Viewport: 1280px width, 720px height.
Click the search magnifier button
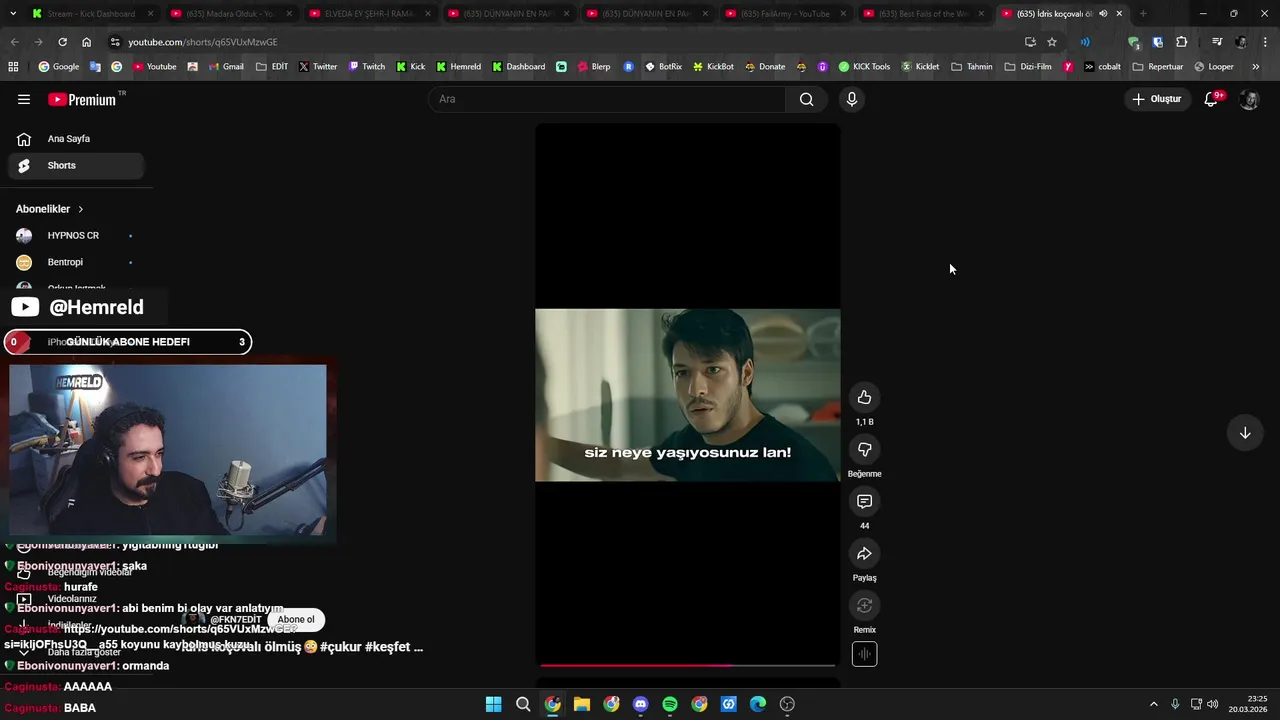click(x=806, y=99)
